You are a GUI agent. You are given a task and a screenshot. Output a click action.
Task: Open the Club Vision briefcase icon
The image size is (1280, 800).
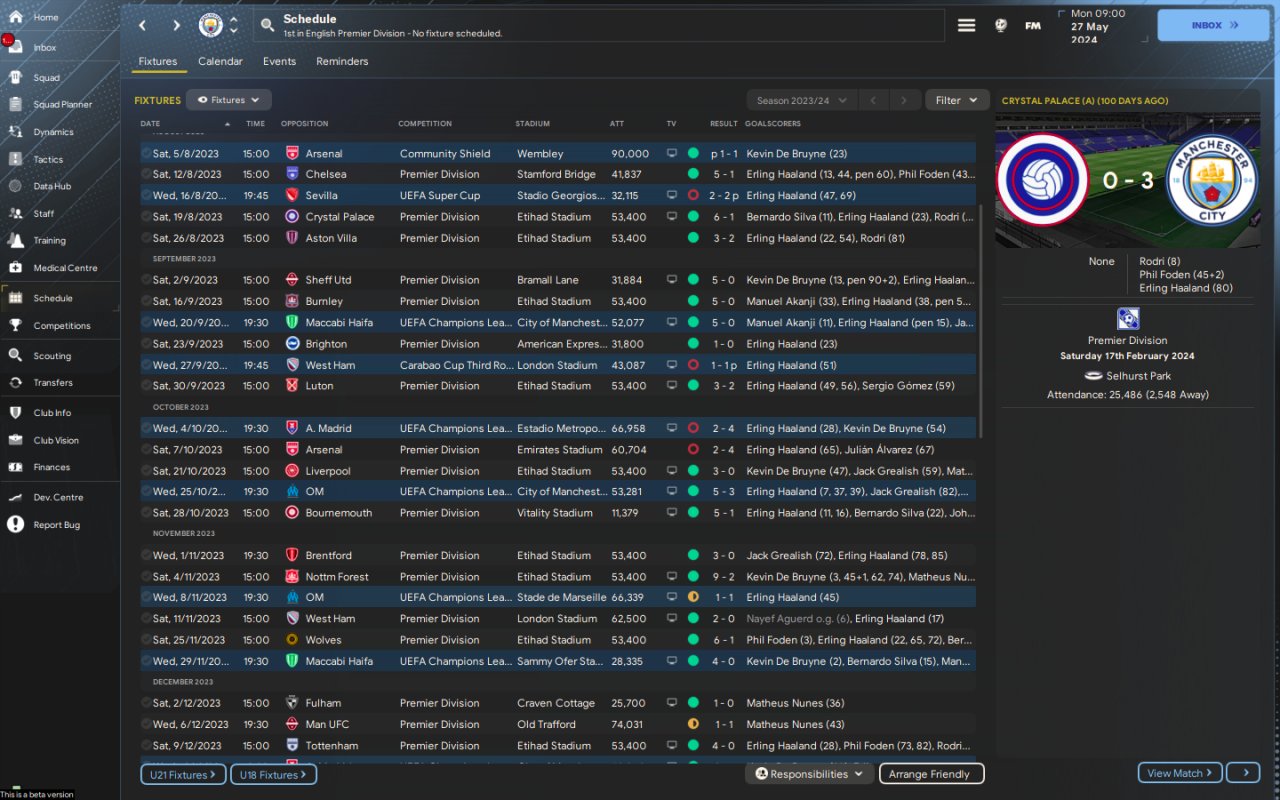pos(16,440)
